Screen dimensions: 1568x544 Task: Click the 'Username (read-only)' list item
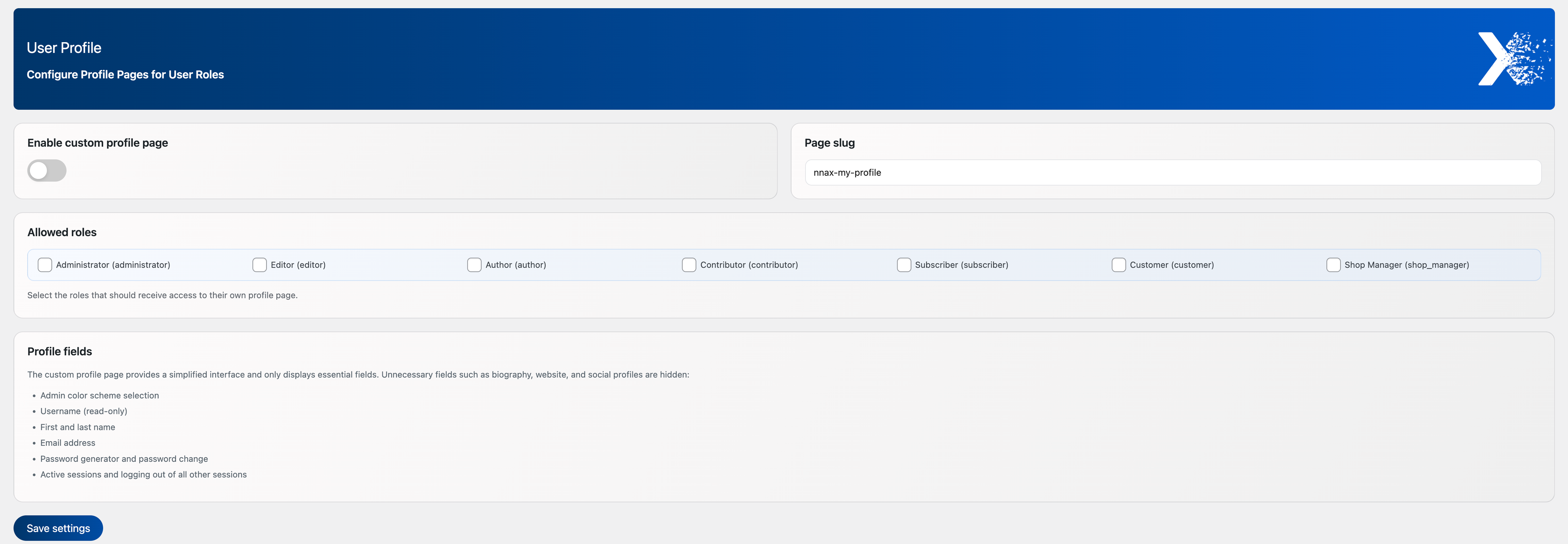click(x=84, y=411)
